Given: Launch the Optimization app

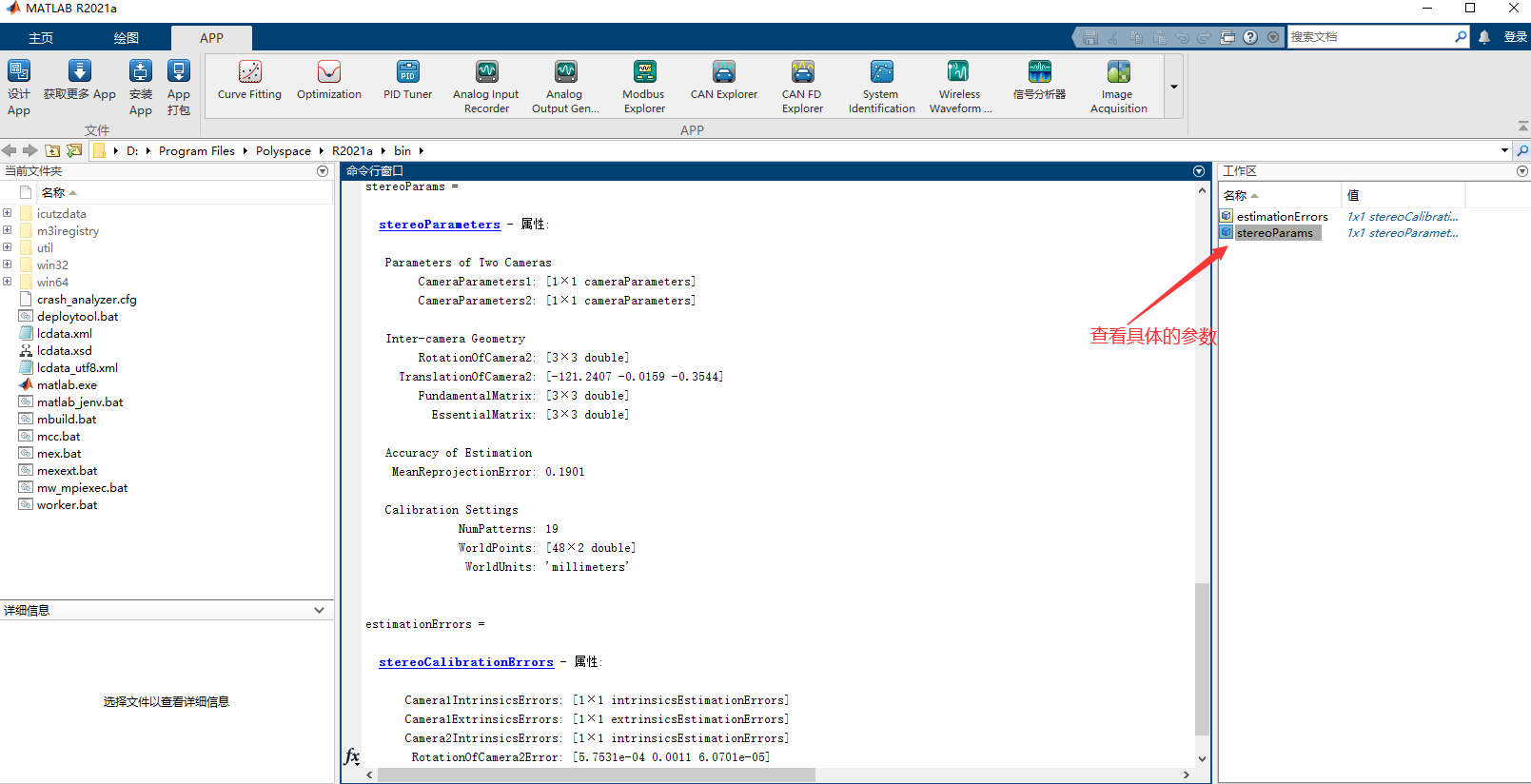Looking at the screenshot, I should (x=329, y=81).
